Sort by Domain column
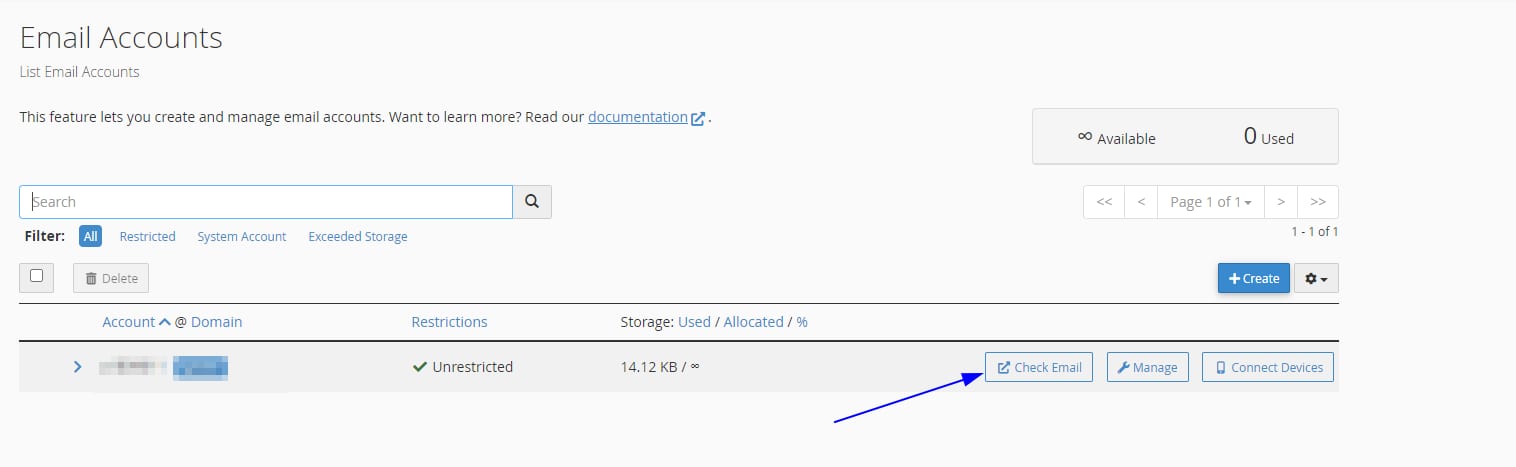 [x=217, y=322]
